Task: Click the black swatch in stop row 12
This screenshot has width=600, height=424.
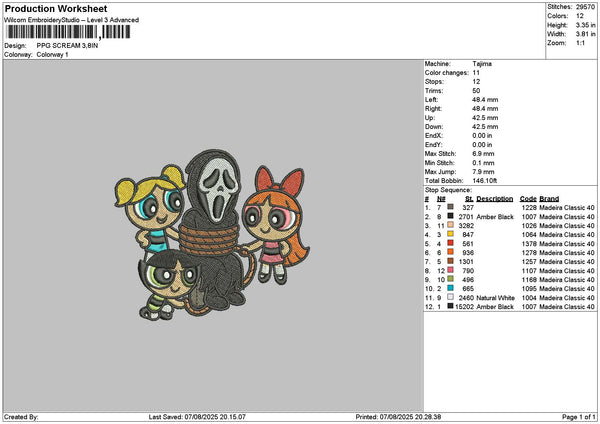Action: (x=450, y=306)
